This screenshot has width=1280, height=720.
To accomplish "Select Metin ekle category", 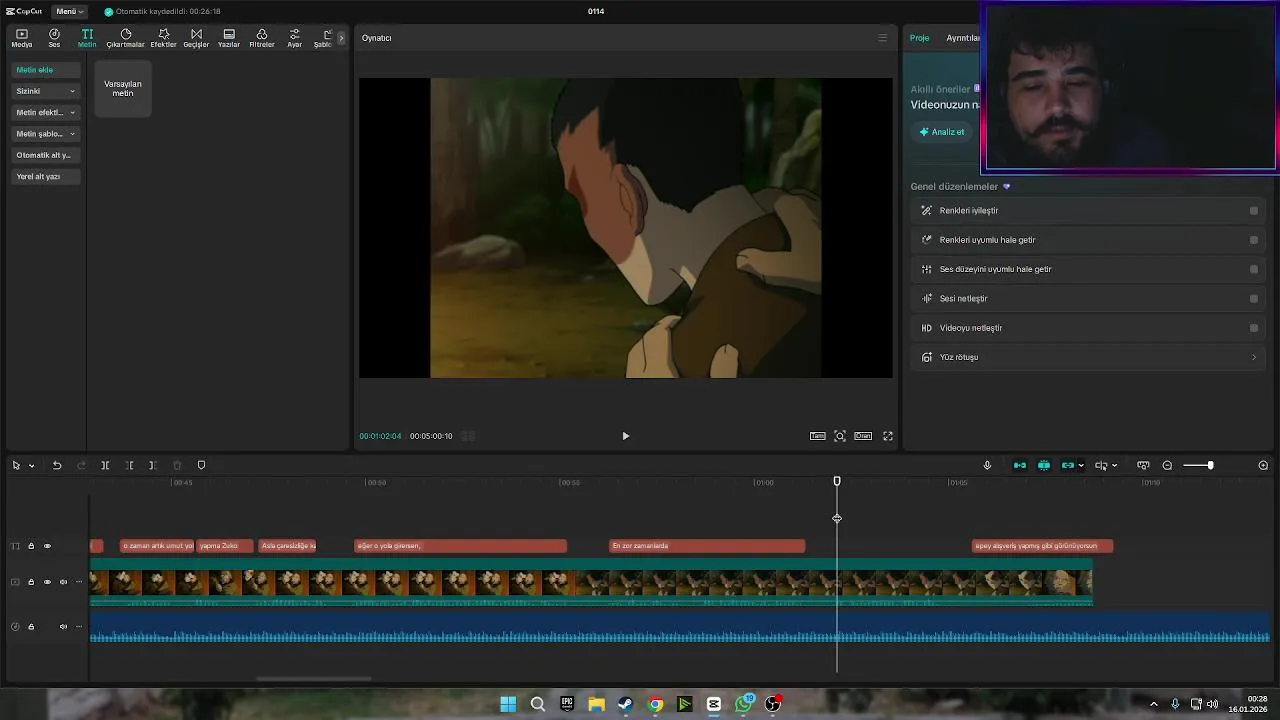I will point(46,70).
